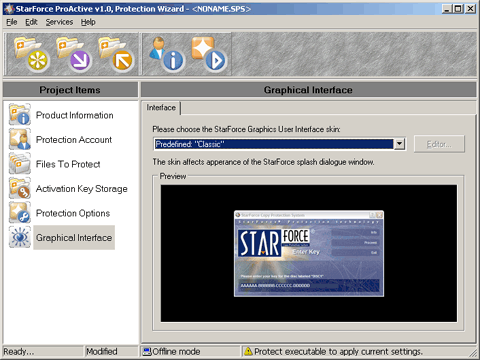This screenshot has height=360, width=480.
Task: Click the Editor... button
Action: tap(439, 144)
